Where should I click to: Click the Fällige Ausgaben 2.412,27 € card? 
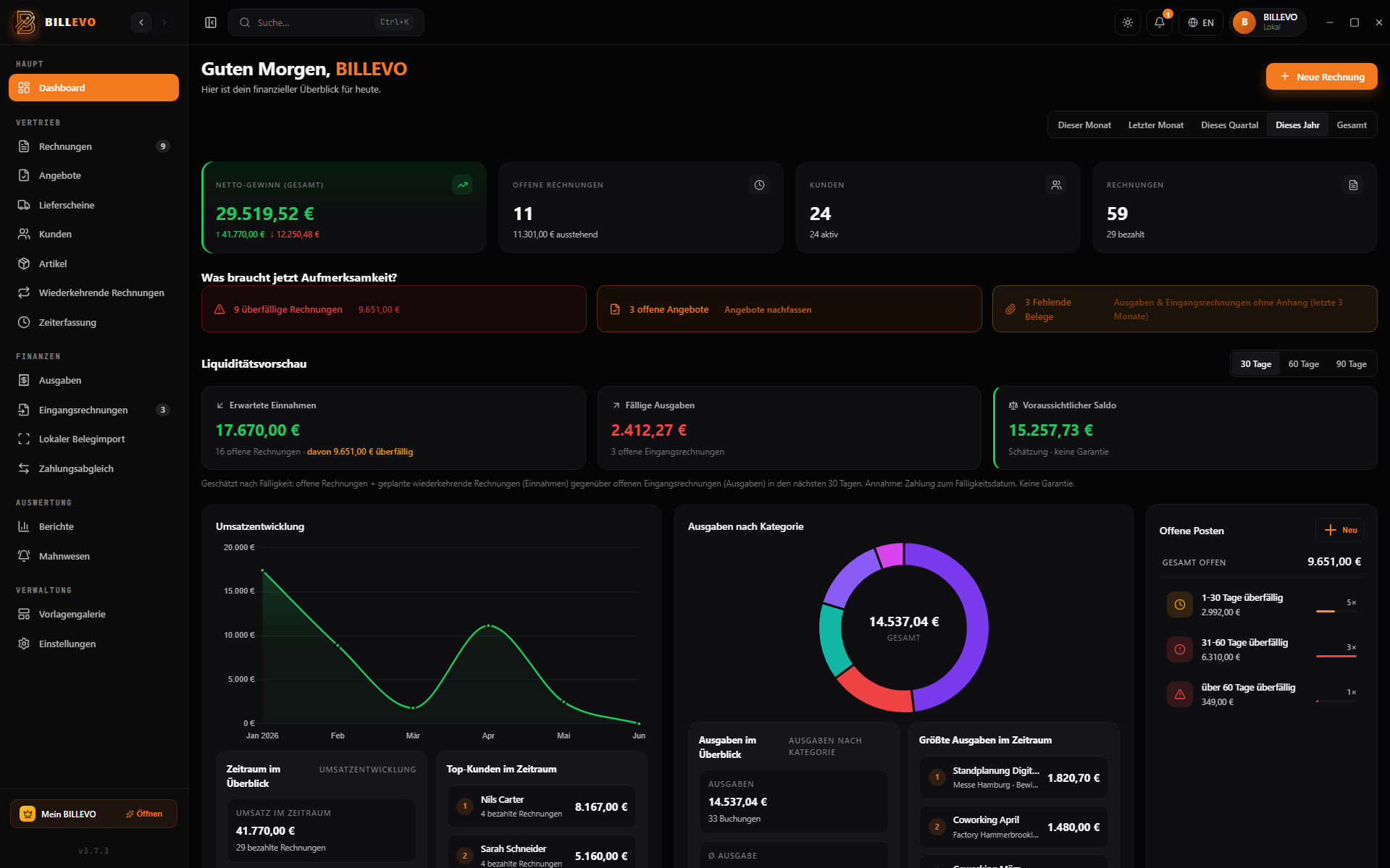click(x=789, y=428)
